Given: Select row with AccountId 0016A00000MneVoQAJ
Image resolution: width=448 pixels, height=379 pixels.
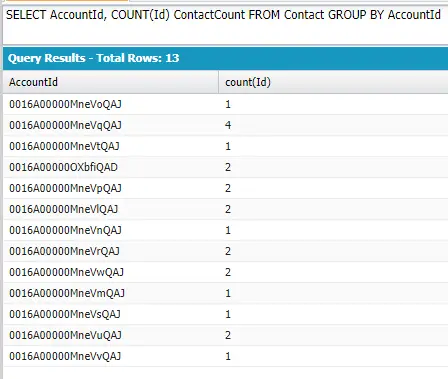Looking at the screenshot, I should (225, 104).
